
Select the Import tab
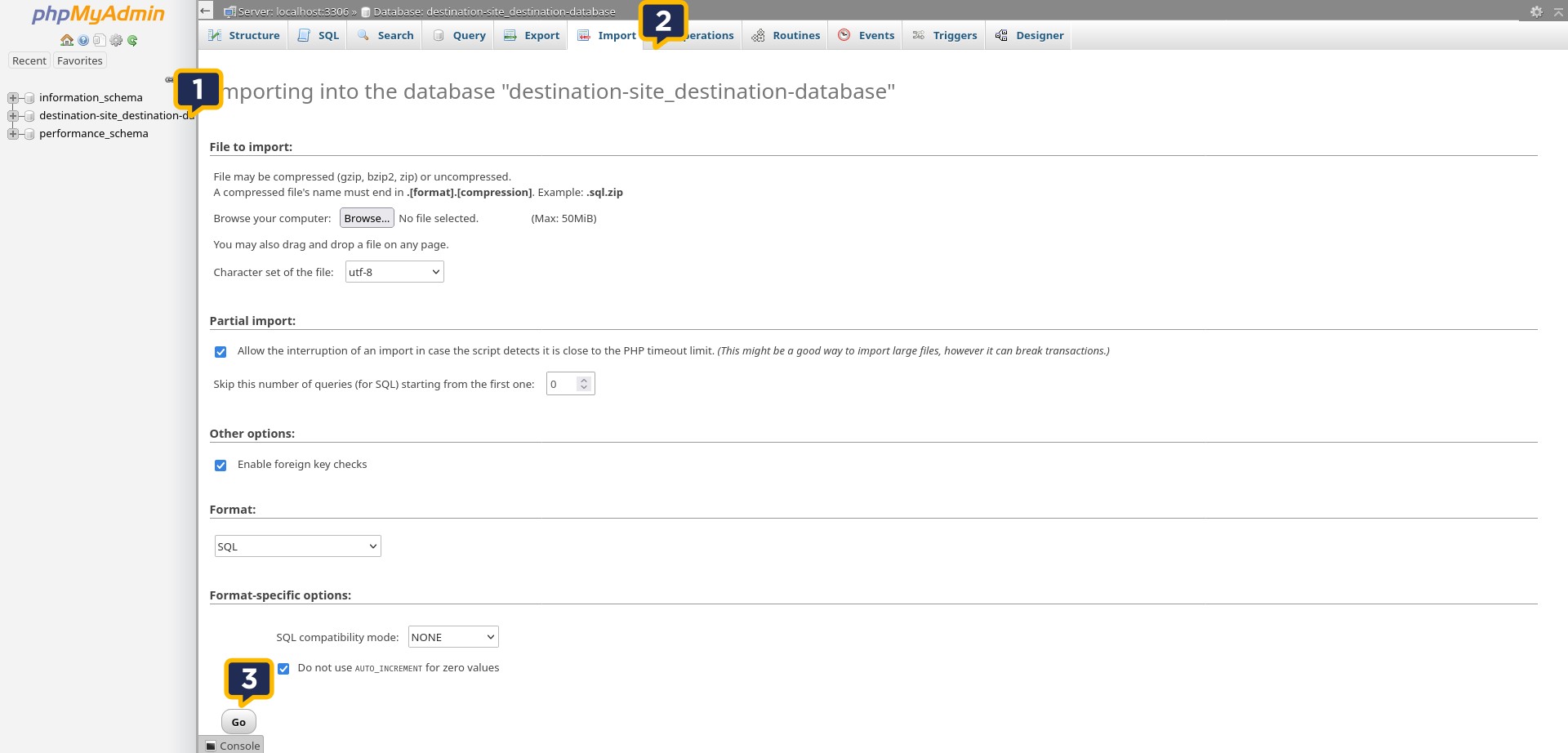606,35
